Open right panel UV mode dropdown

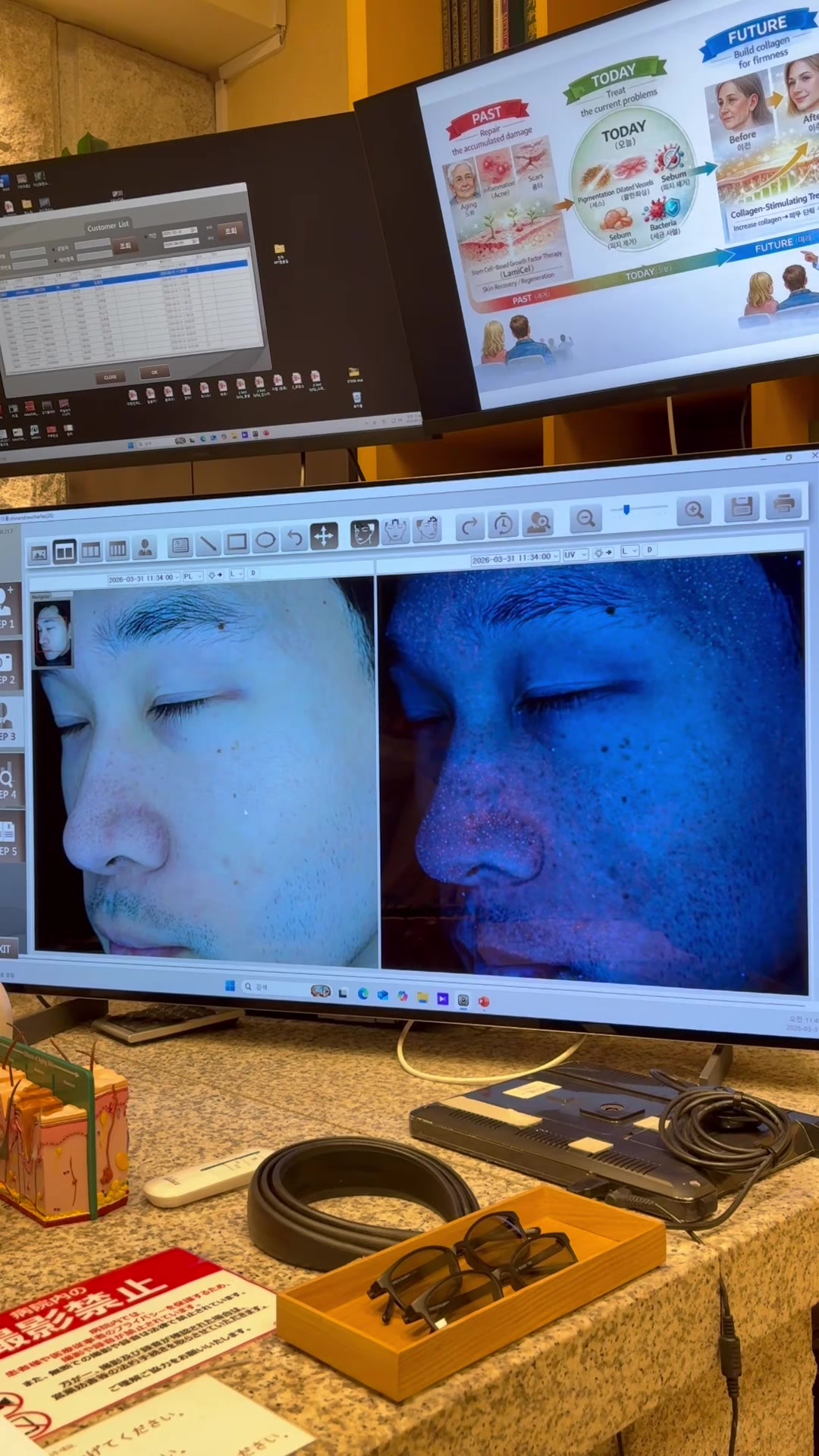[x=576, y=555]
